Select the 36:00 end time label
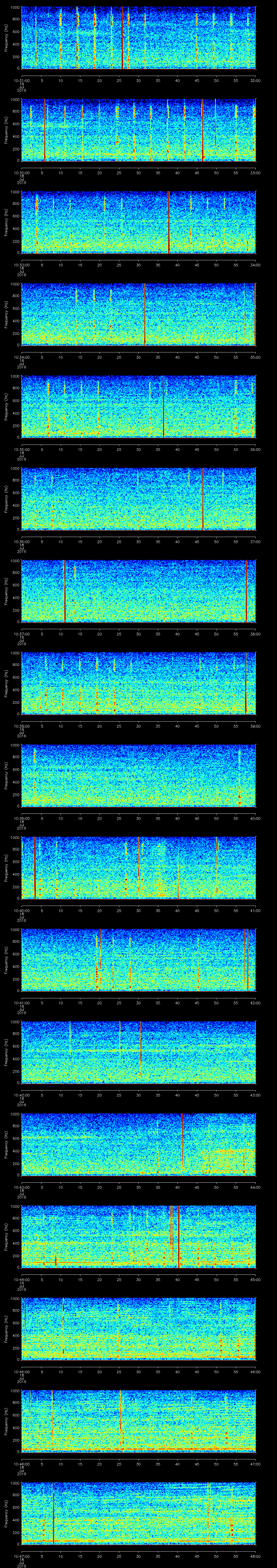Viewport: 277px width, 1568px height. tap(255, 449)
